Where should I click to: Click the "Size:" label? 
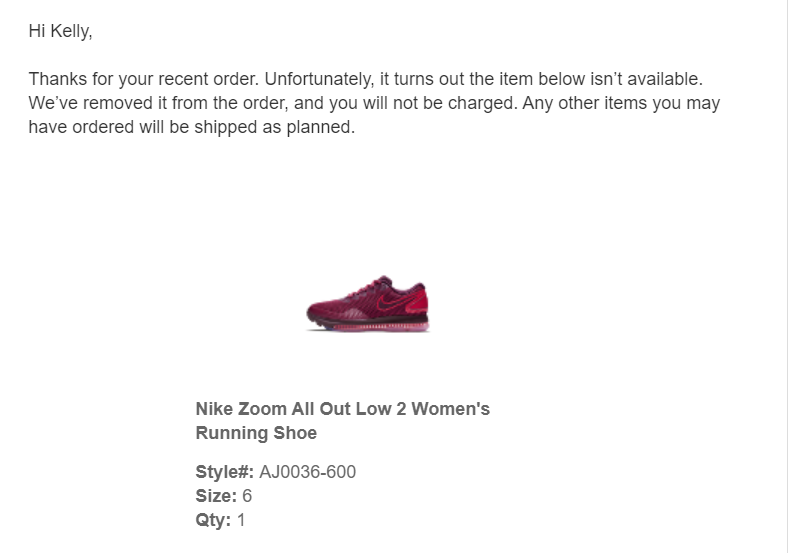[216, 496]
